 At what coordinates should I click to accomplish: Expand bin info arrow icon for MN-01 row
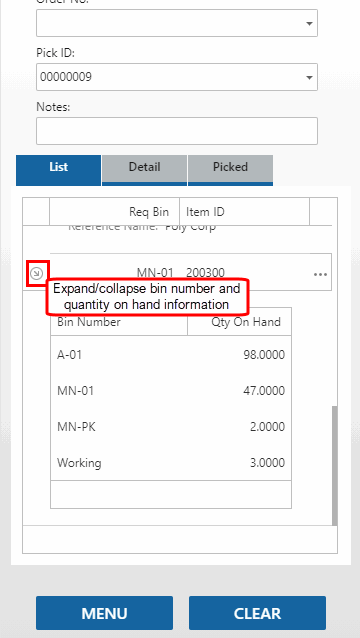coord(37,274)
